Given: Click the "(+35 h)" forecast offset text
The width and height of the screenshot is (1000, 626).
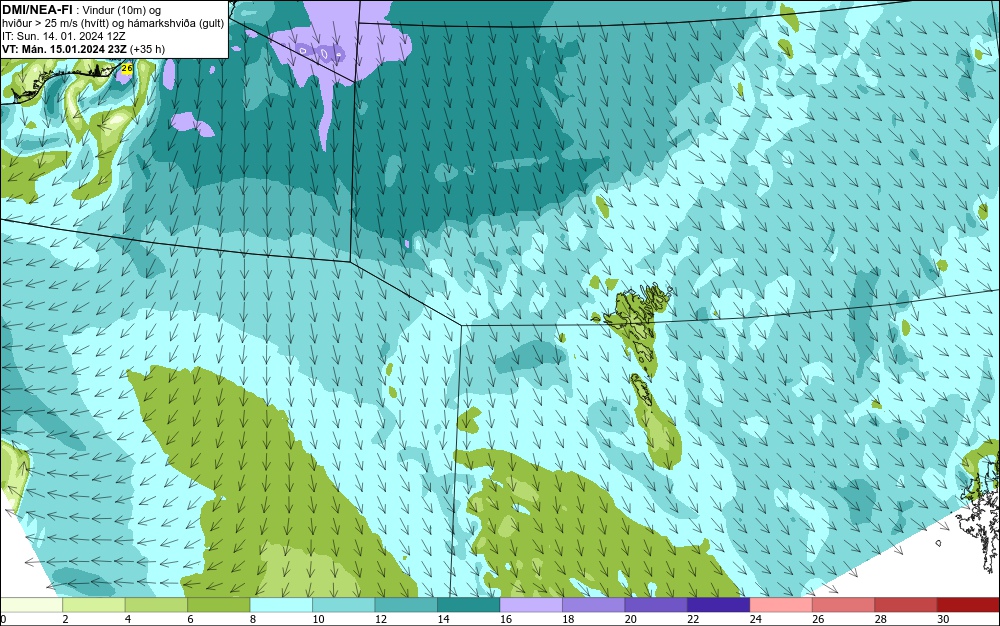Looking at the screenshot, I should pos(147,49).
